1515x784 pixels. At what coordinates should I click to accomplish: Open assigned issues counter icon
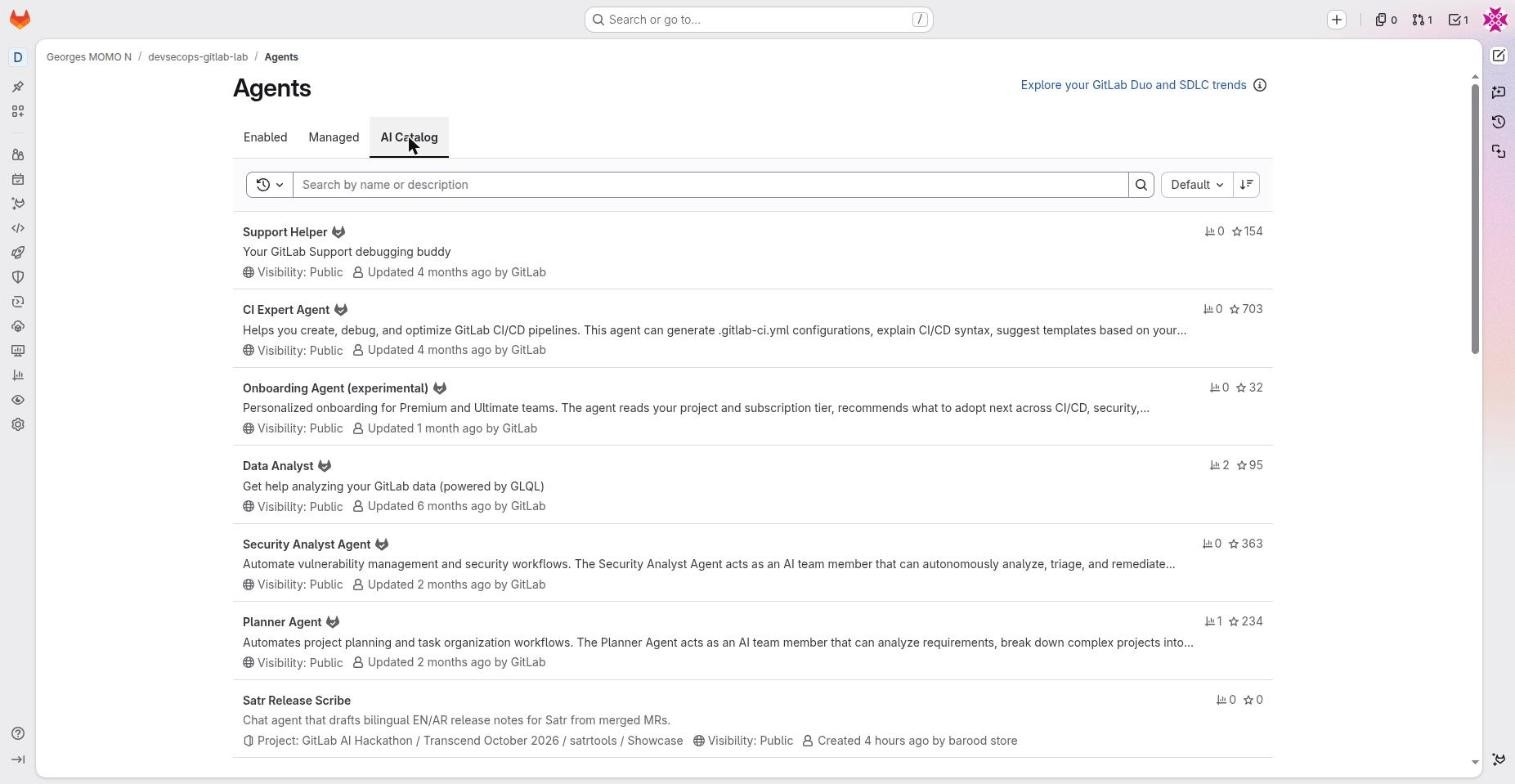pos(1386,20)
